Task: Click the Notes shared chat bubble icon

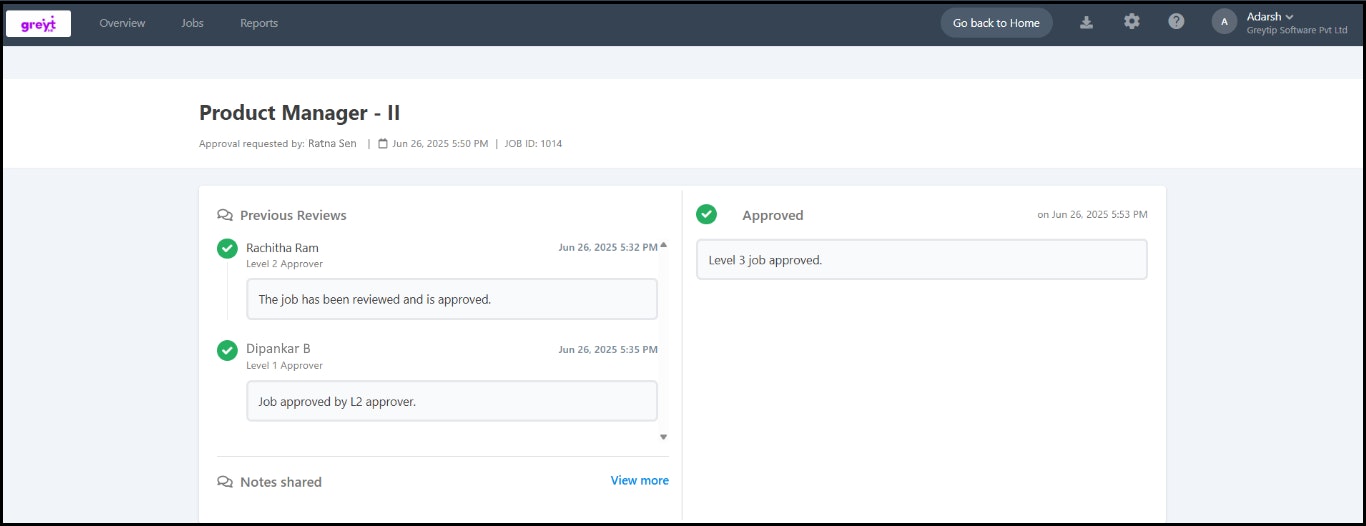Action: point(225,482)
